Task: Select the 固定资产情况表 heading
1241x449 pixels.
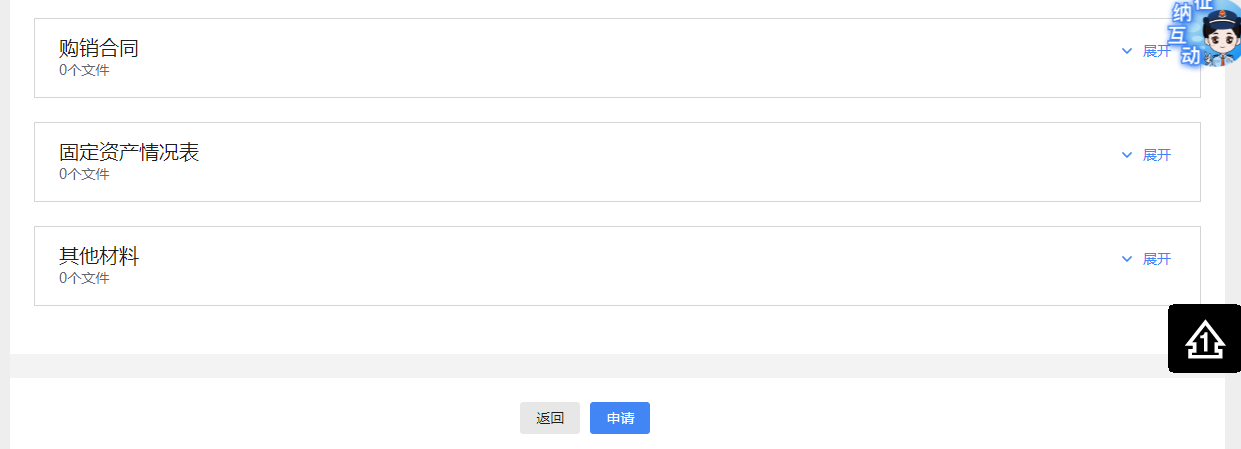Action: pos(129,152)
